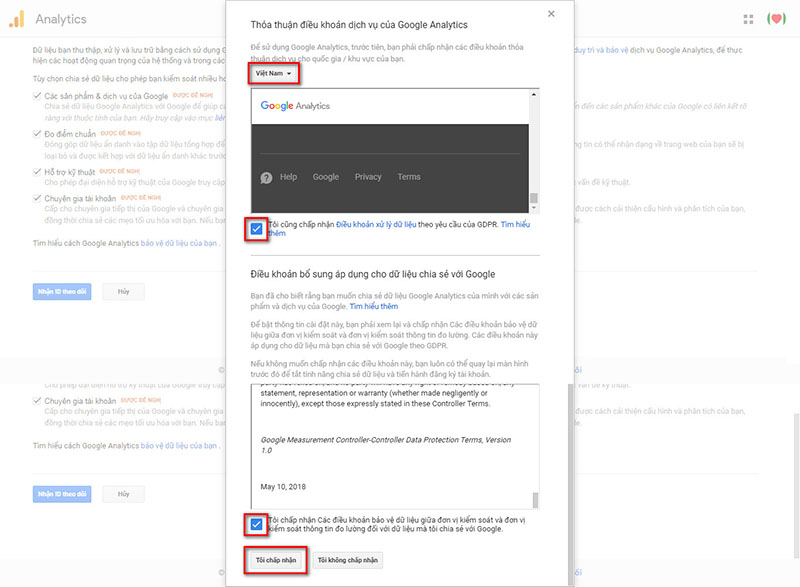Image resolution: width=800 pixels, height=587 pixels.
Task: Open the Việt Nam country dropdown
Action: [273, 73]
